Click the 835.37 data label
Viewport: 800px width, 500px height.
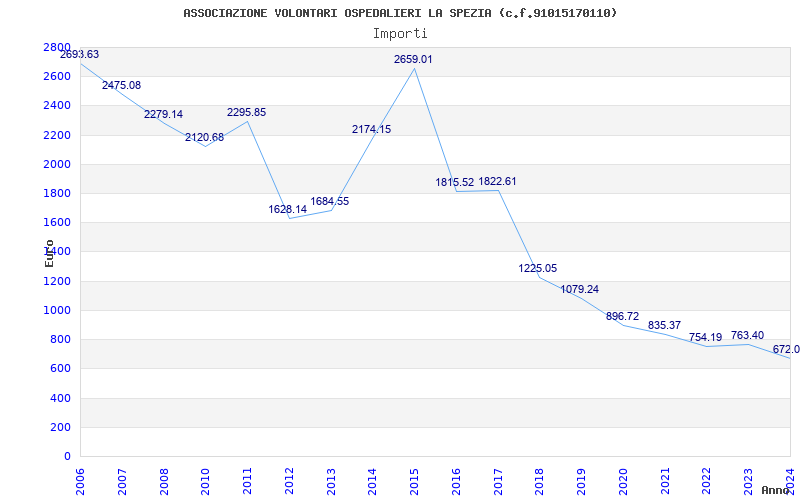664,326
